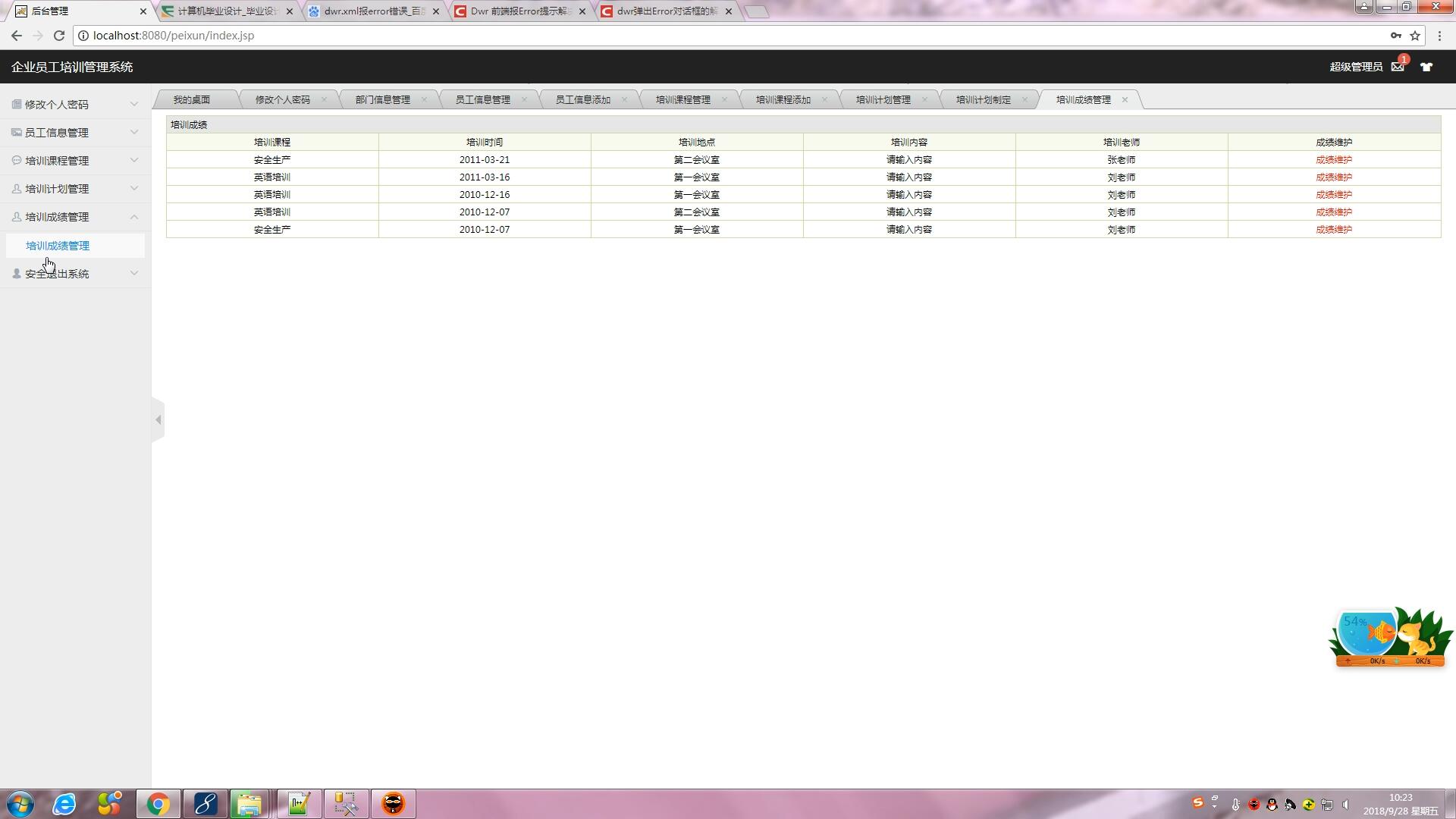Expand 安全退出系统 sidebar menu
1456x819 pixels.
[x=75, y=274]
